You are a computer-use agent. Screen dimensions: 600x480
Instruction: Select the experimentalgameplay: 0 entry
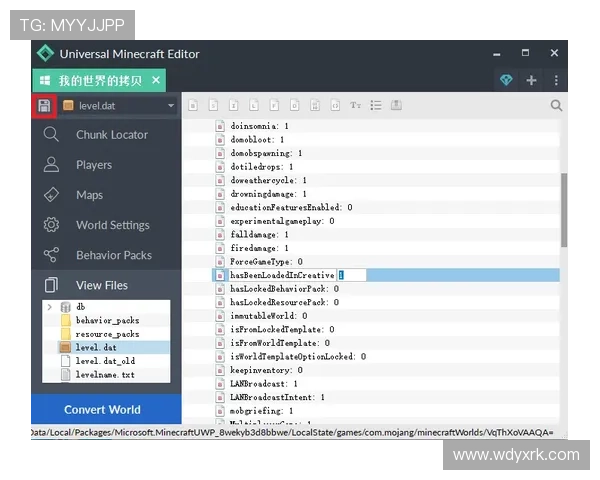click(x=282, y=221)
